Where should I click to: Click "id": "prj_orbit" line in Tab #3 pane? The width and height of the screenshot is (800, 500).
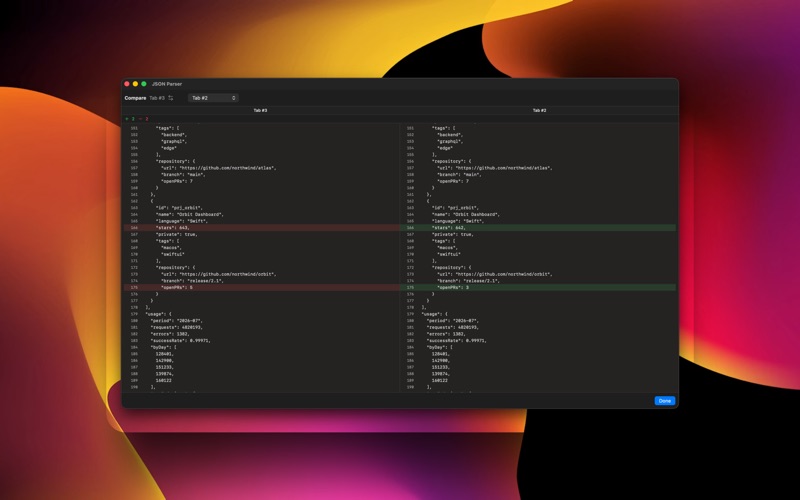pyautogui.click(x=179, y=208)
